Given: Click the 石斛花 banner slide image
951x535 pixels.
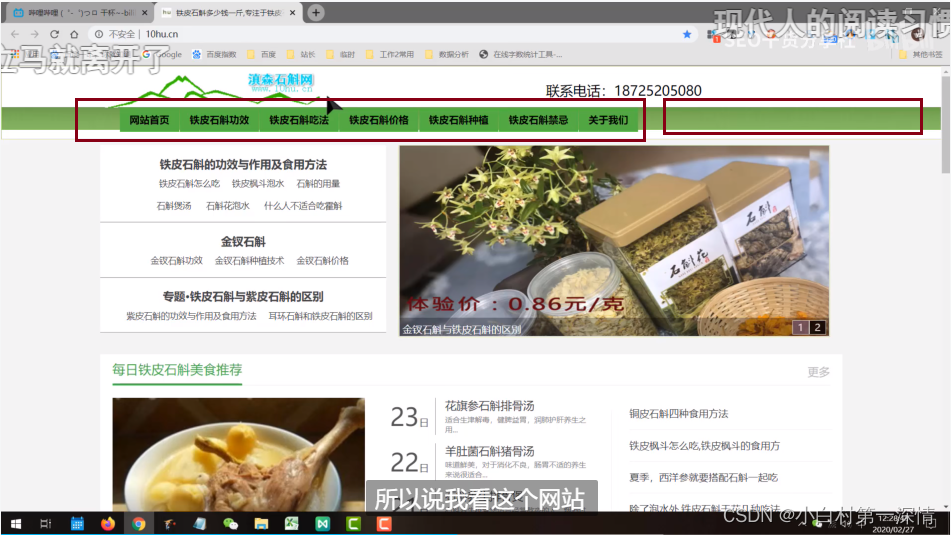Looking at the screenshot, I should point(614,240).
